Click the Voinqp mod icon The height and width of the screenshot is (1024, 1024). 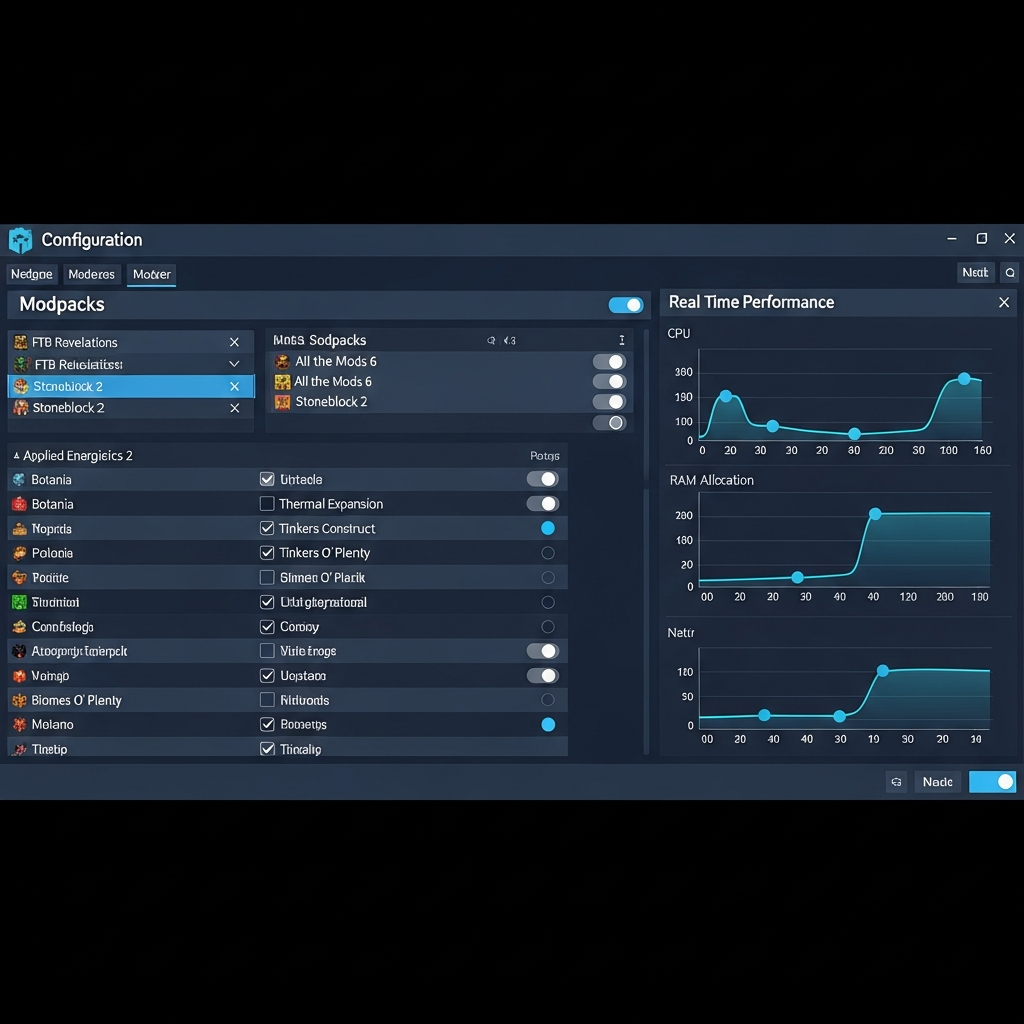(20, 676)
